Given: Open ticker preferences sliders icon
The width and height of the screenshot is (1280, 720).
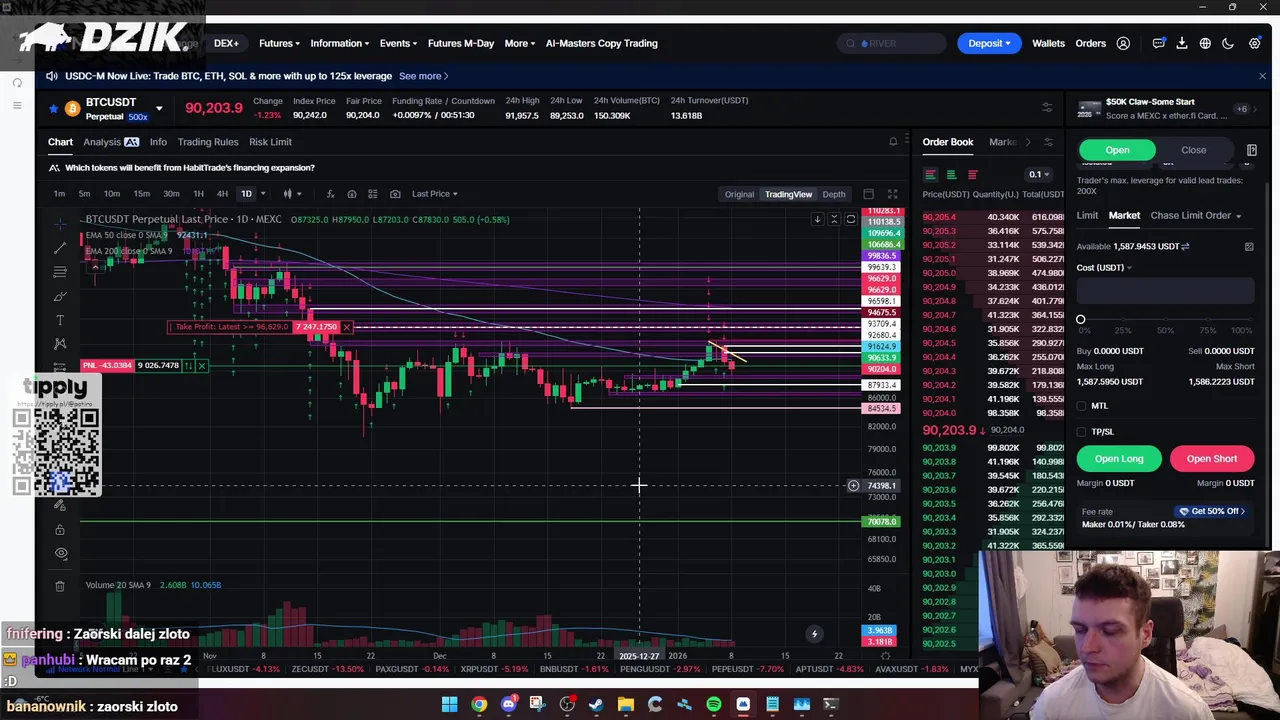Looking at the screenshot, I should tap(1047, 108).
